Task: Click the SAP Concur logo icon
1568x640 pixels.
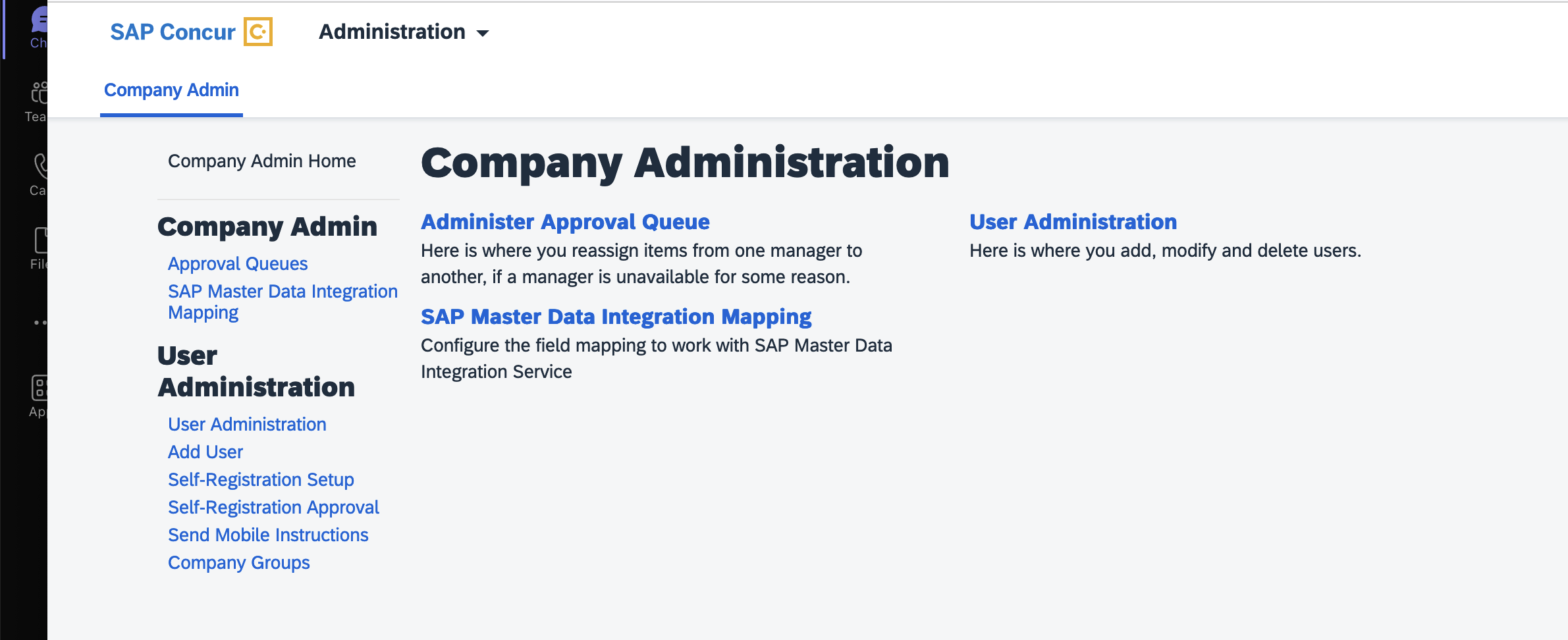Action: pyautogui.click(x=259, y=31)
